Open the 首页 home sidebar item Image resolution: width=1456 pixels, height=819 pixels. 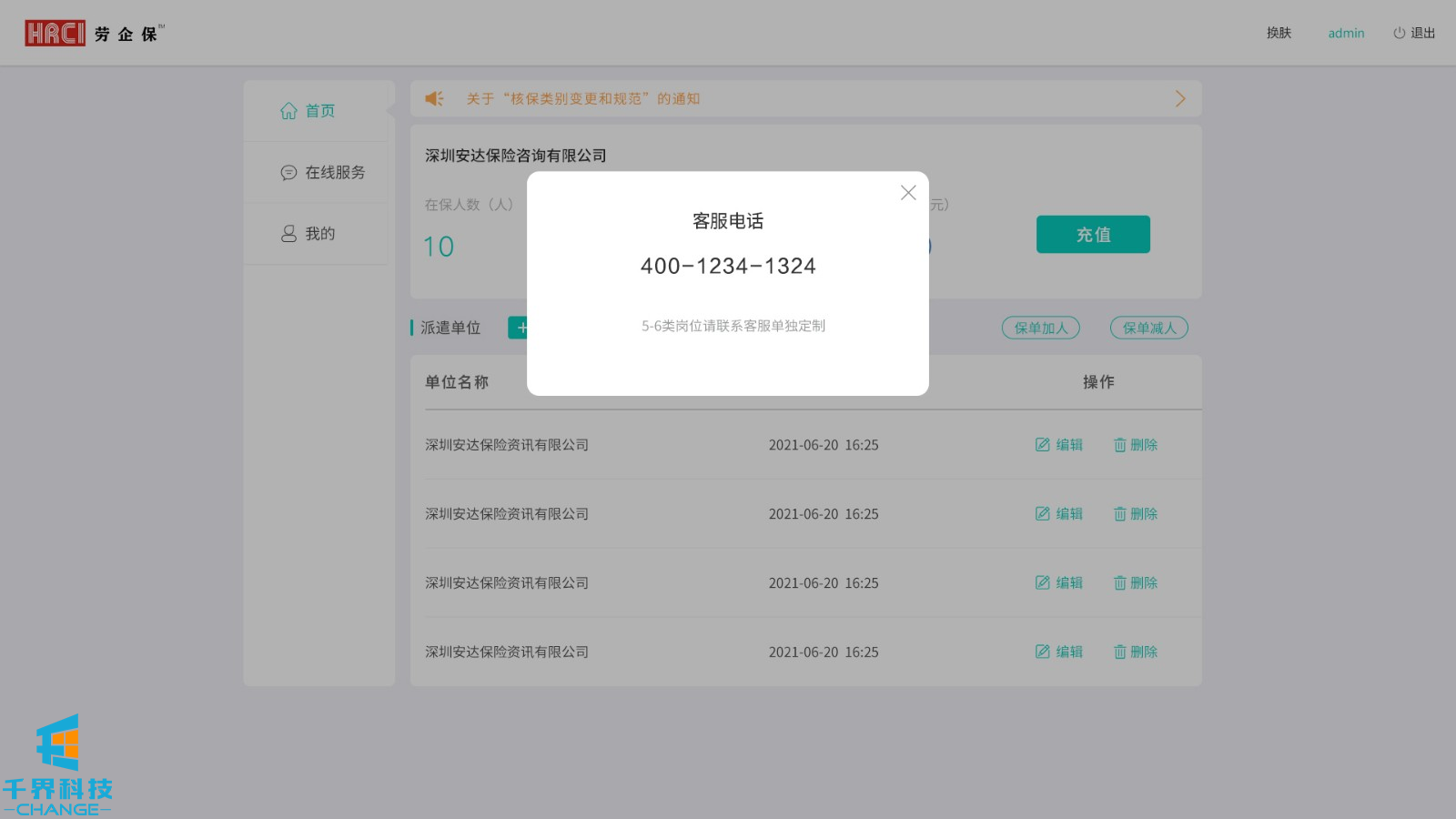click(308, 111)
